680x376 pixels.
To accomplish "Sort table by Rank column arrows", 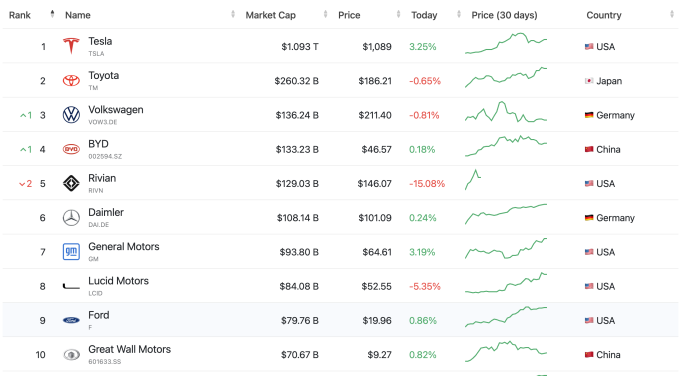I will tap(52, 14).
